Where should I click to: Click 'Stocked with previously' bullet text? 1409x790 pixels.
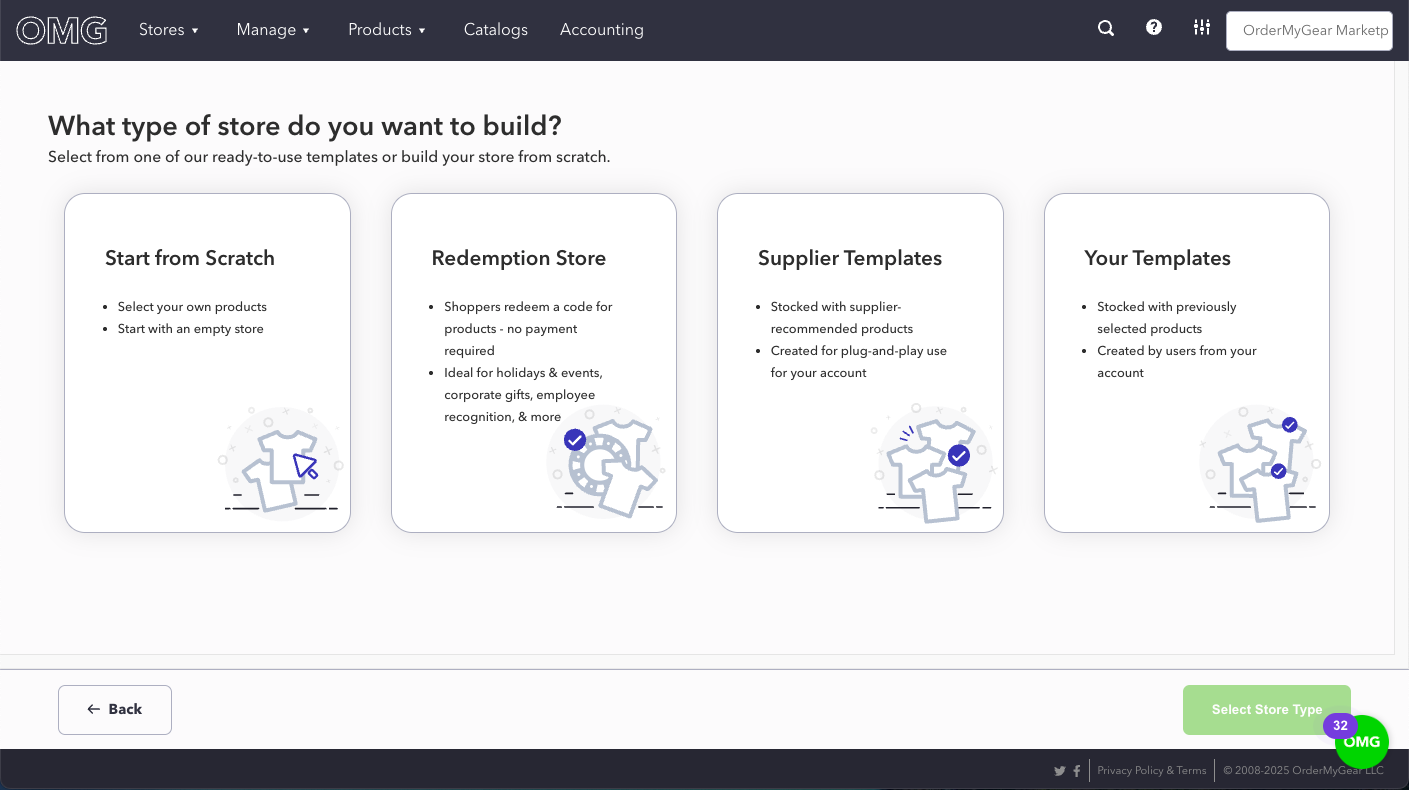click(1167, 307)
